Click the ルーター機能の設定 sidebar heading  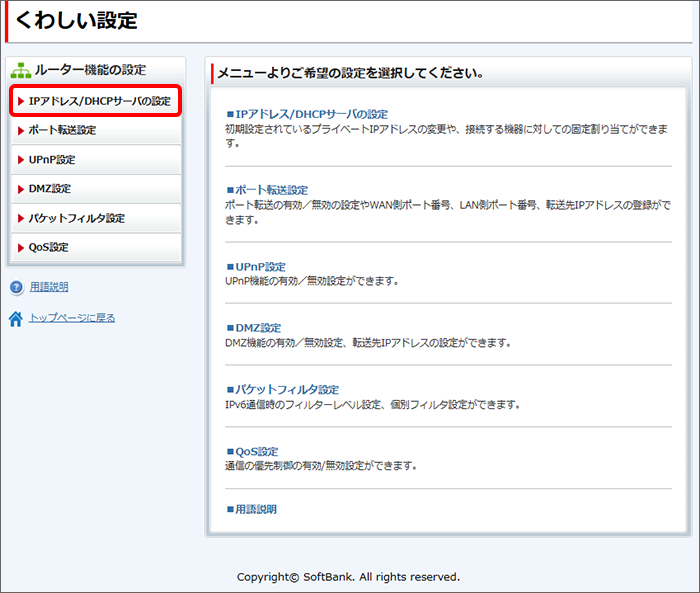(90, 70)
